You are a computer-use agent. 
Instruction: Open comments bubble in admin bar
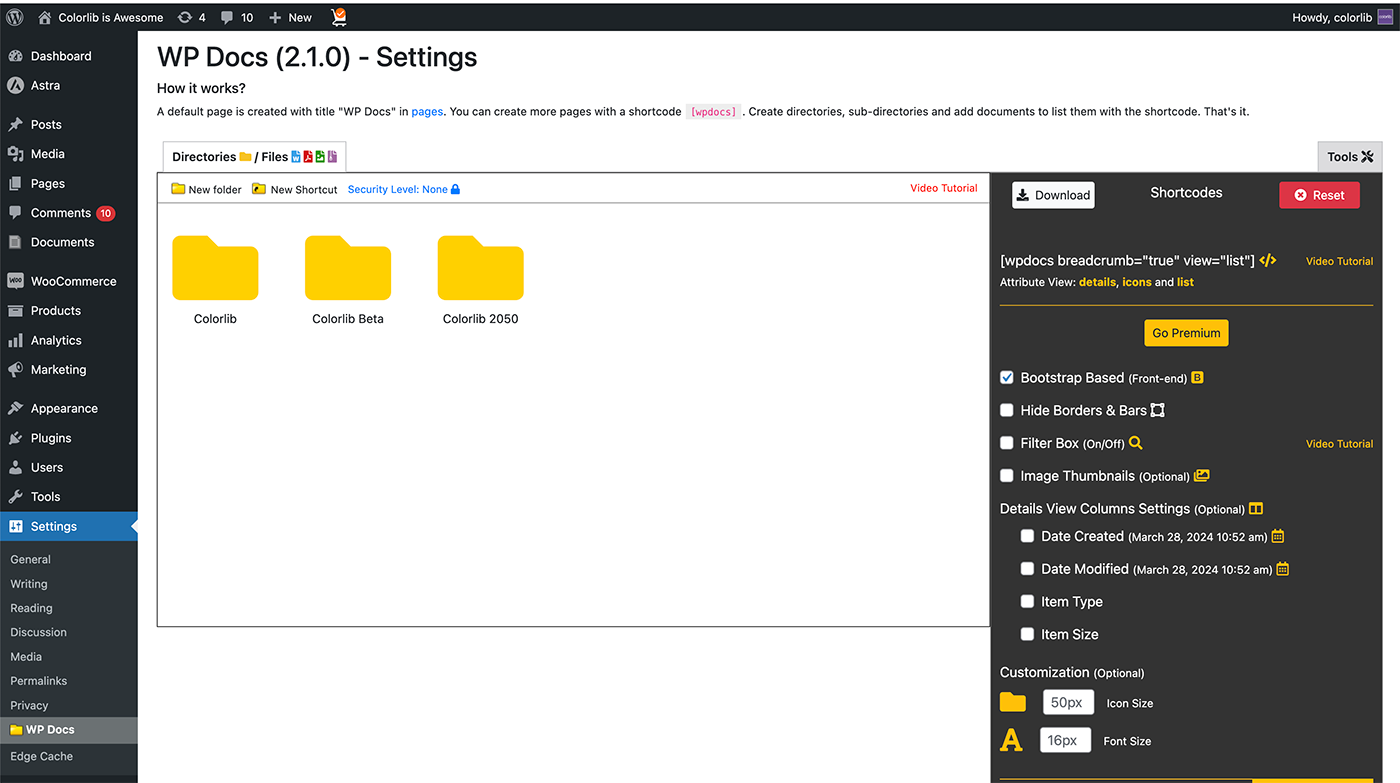[x=237, y=17]
